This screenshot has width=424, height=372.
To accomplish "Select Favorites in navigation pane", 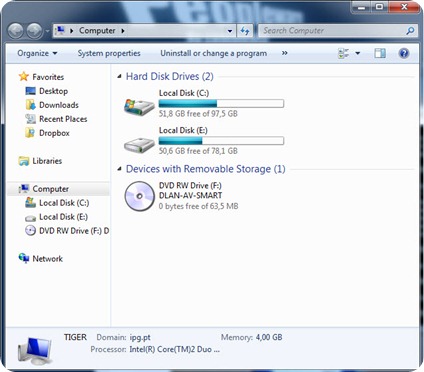I will pos(48,77).
